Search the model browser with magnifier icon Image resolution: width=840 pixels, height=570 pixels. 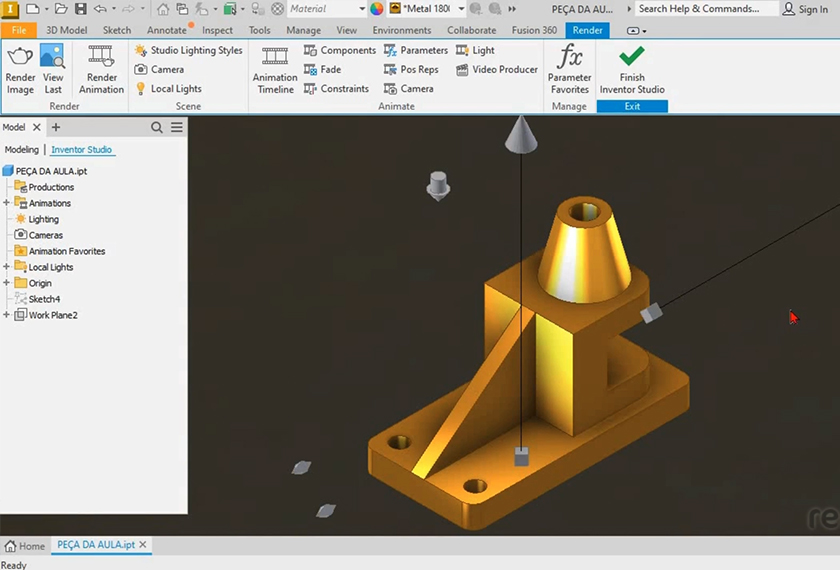pyautogui.click(x=157, y=127)
